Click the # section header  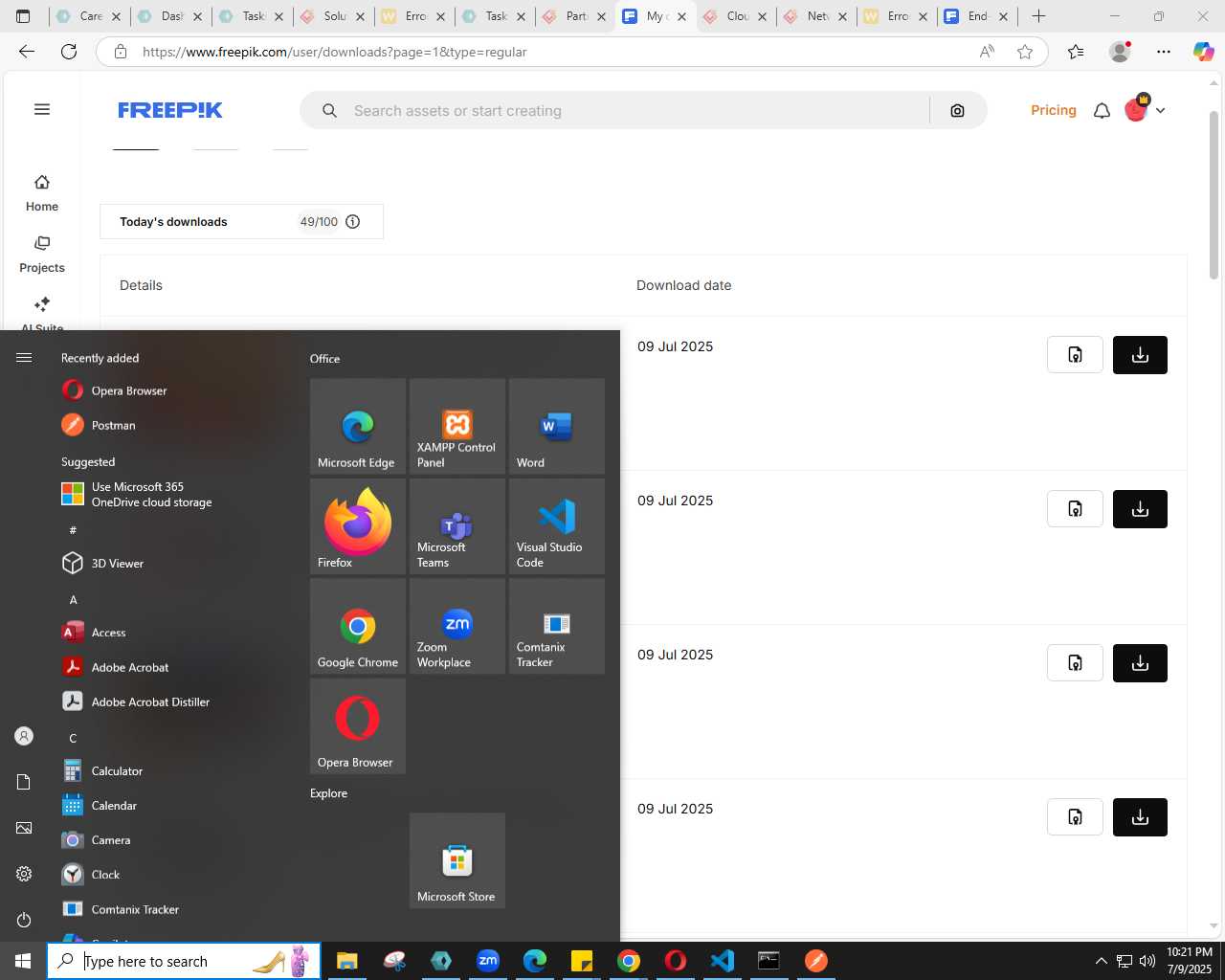(73, 530)
